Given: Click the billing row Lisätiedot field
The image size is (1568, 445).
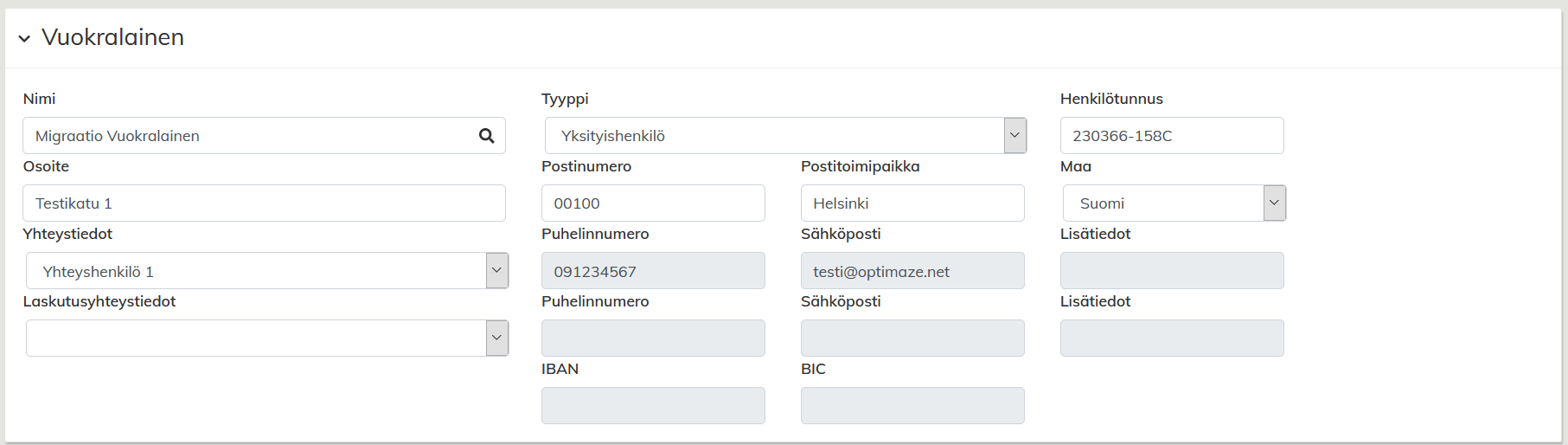Looking at the screenshot, I should tap(1172, 339).
